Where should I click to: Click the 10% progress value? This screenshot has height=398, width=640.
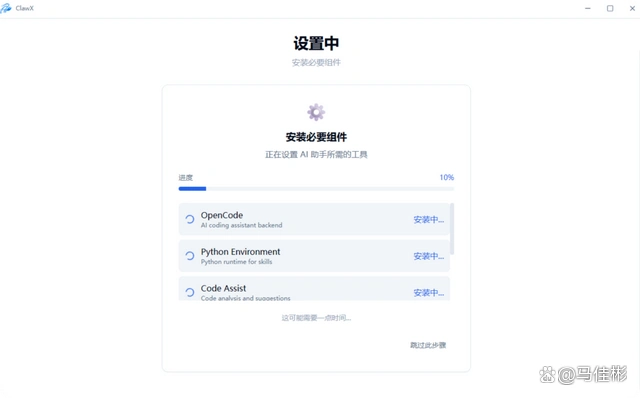point(447,178)
